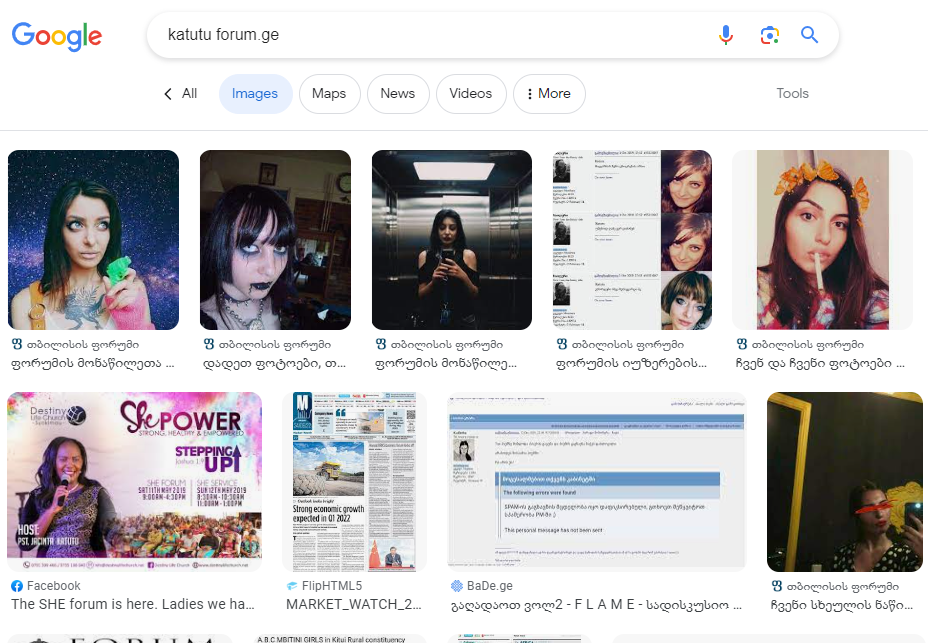928x643 pixels.
Task: Click the Google logo
Action: click(x=57, y=37)
